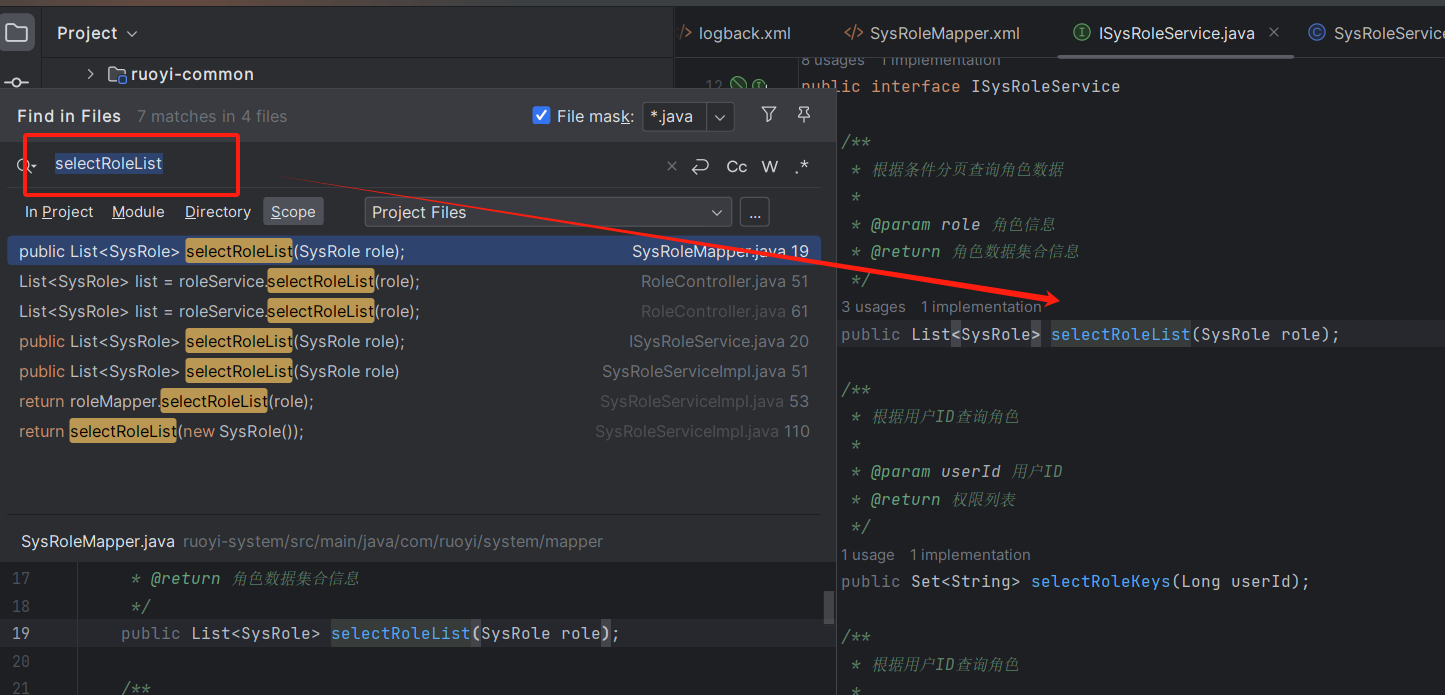Click the filter search results funnel icon

[x=768, y=115]
